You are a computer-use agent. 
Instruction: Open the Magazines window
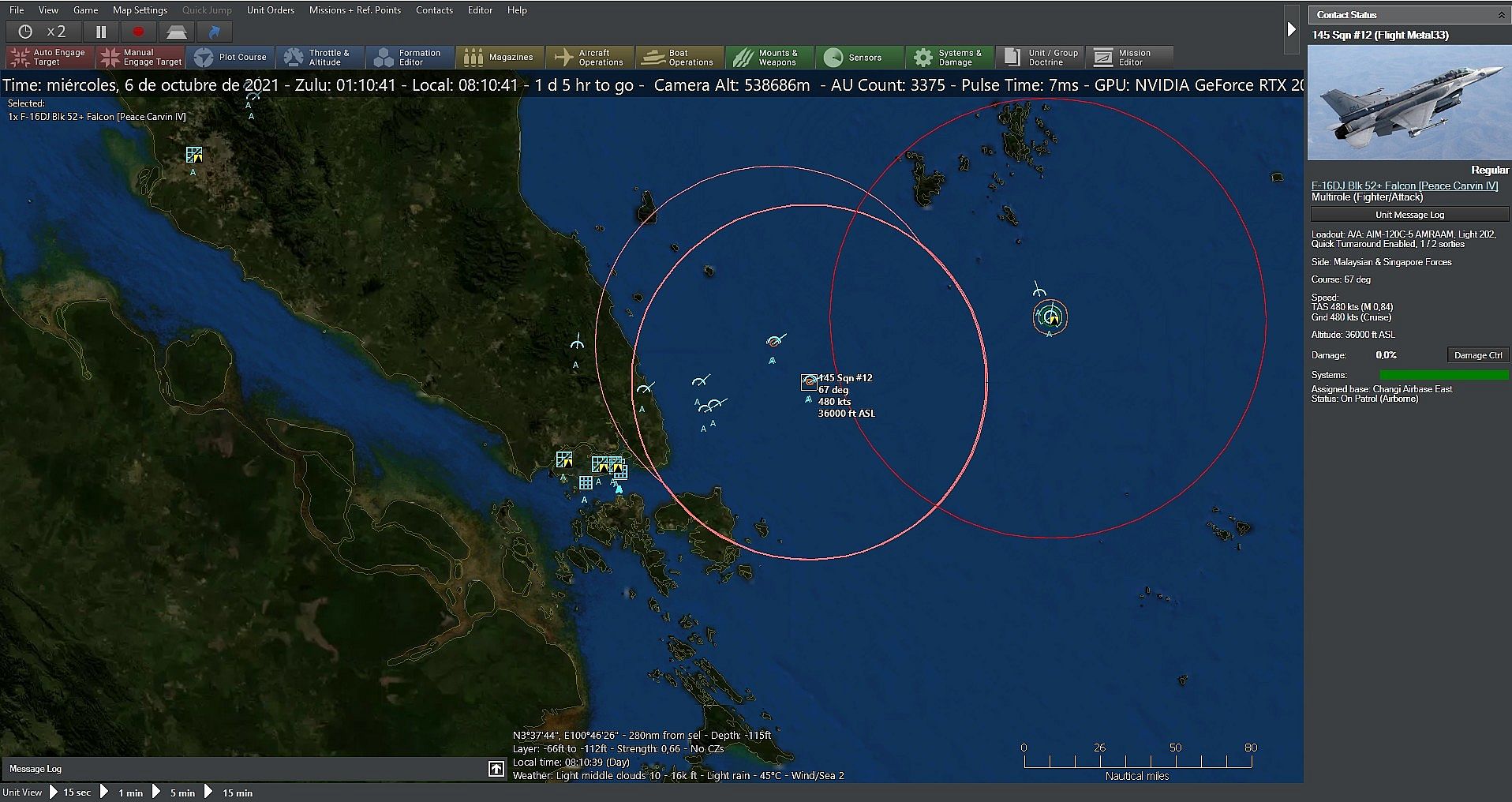click(x=500, y=57)
